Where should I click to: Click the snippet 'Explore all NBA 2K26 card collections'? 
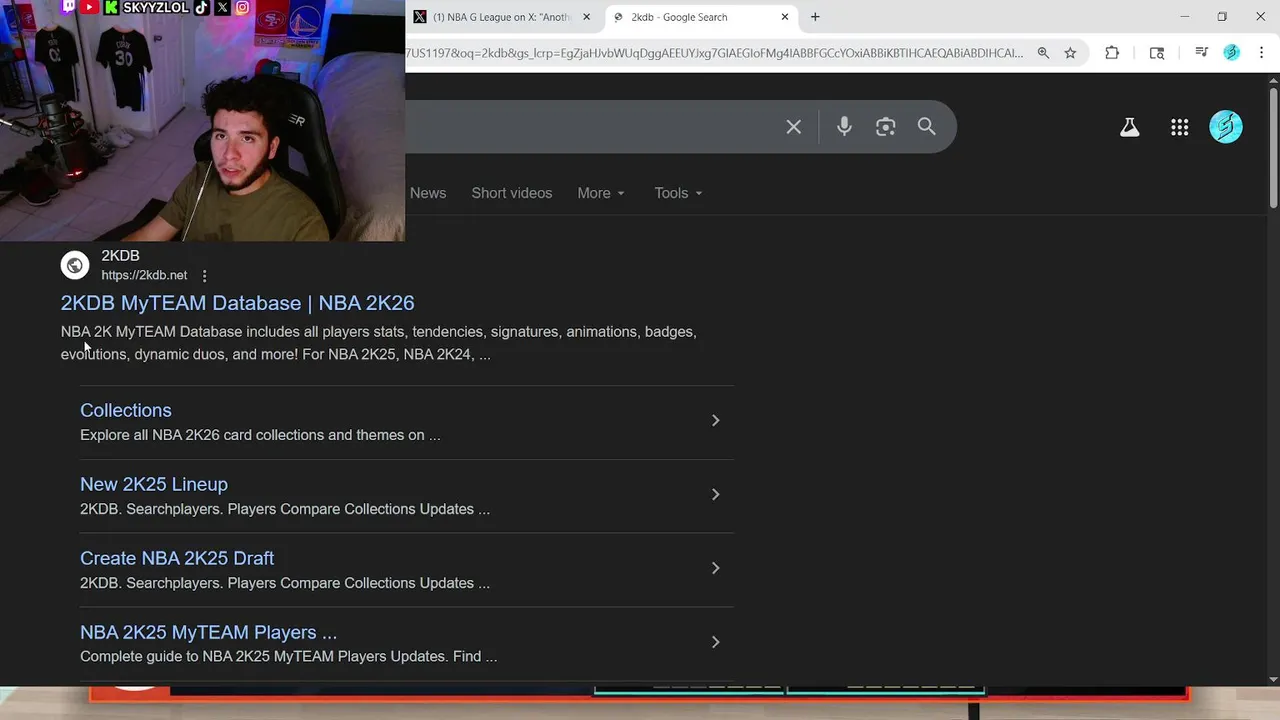pos(260,435)
